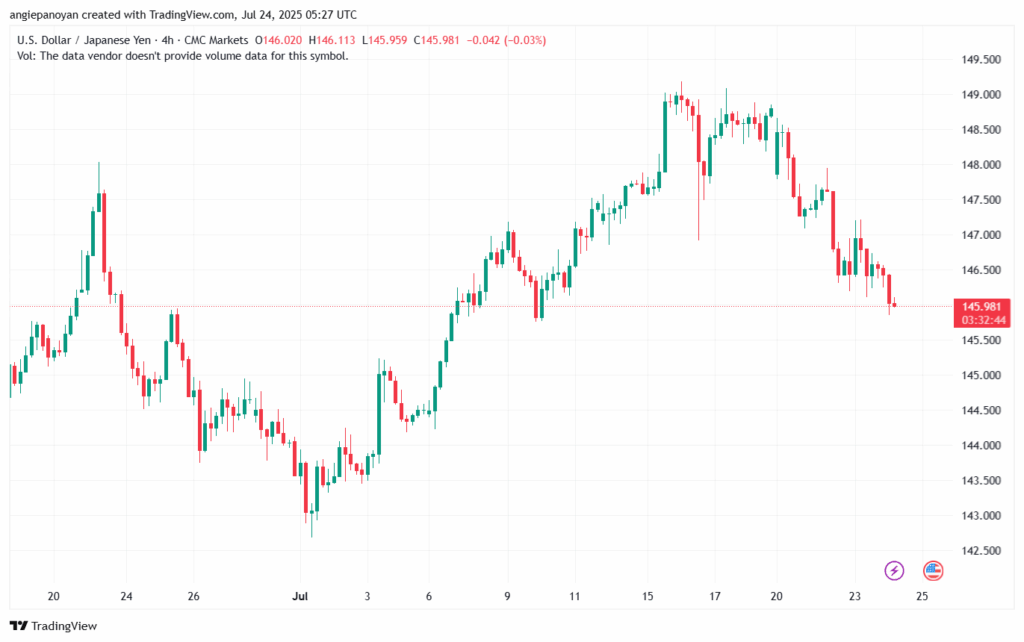Screen dimensions: 1024x642
Task: Click the purple lightning bolt event icon
Action: click(x=894, y=570)
